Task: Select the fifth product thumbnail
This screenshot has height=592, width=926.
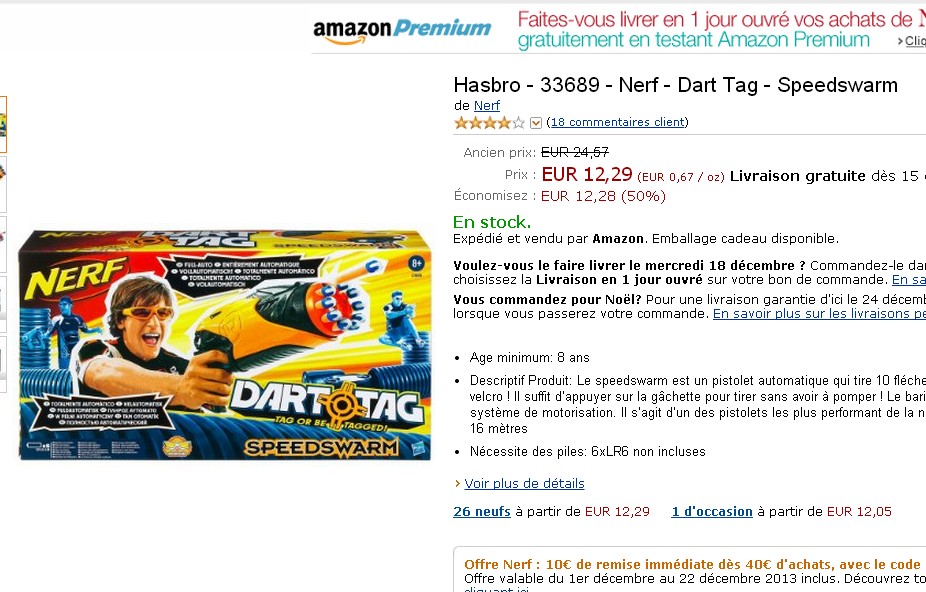Action: 3,363
